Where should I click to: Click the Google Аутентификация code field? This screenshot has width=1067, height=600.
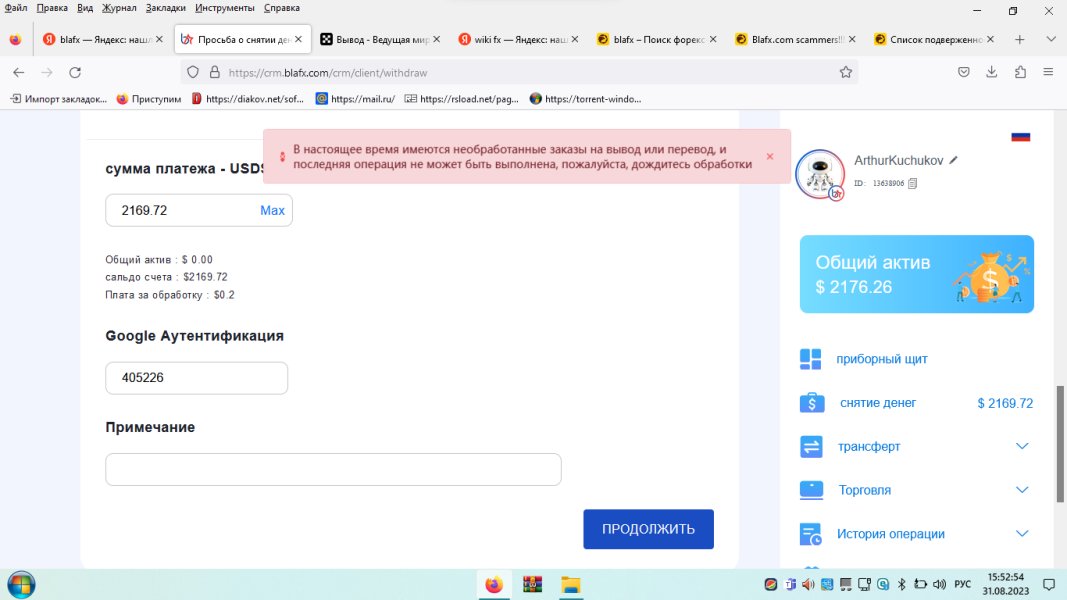pyautogui.click(x=196, y=378)
